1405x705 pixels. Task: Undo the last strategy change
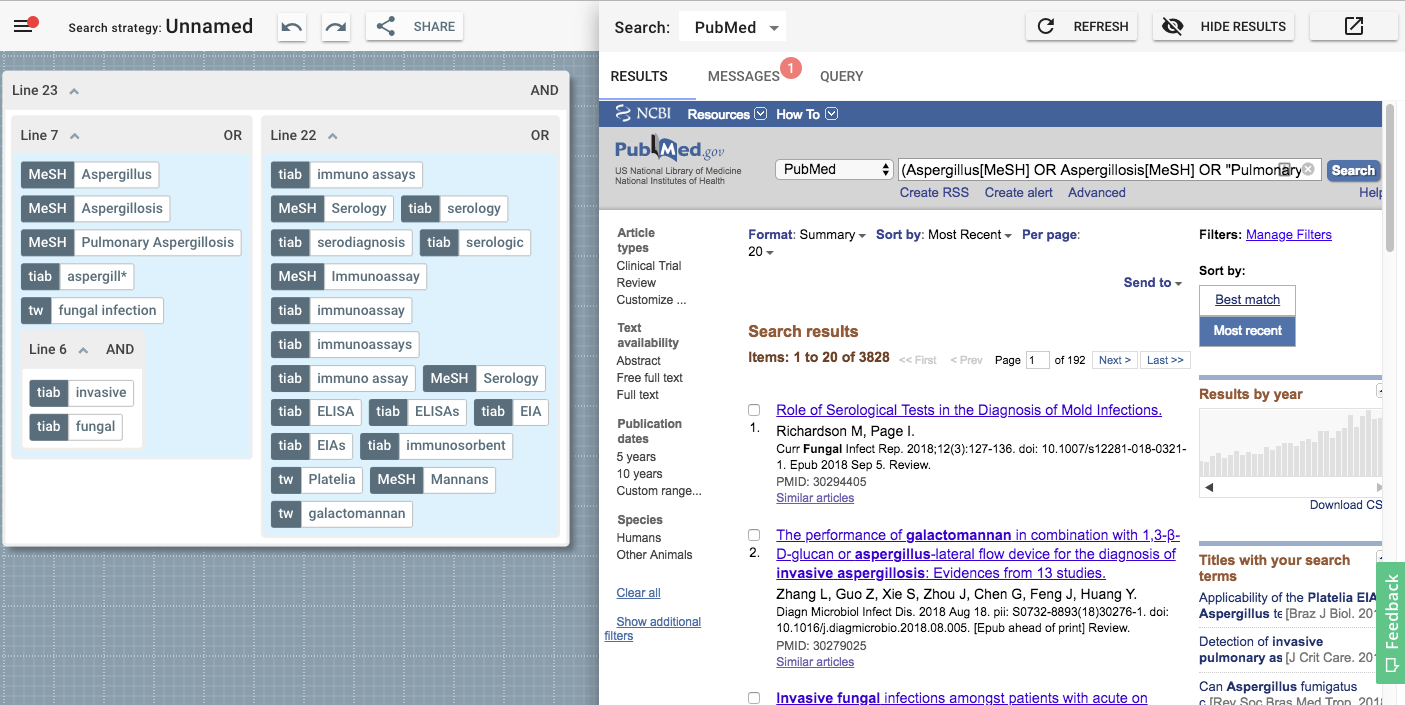pos(292,27)
